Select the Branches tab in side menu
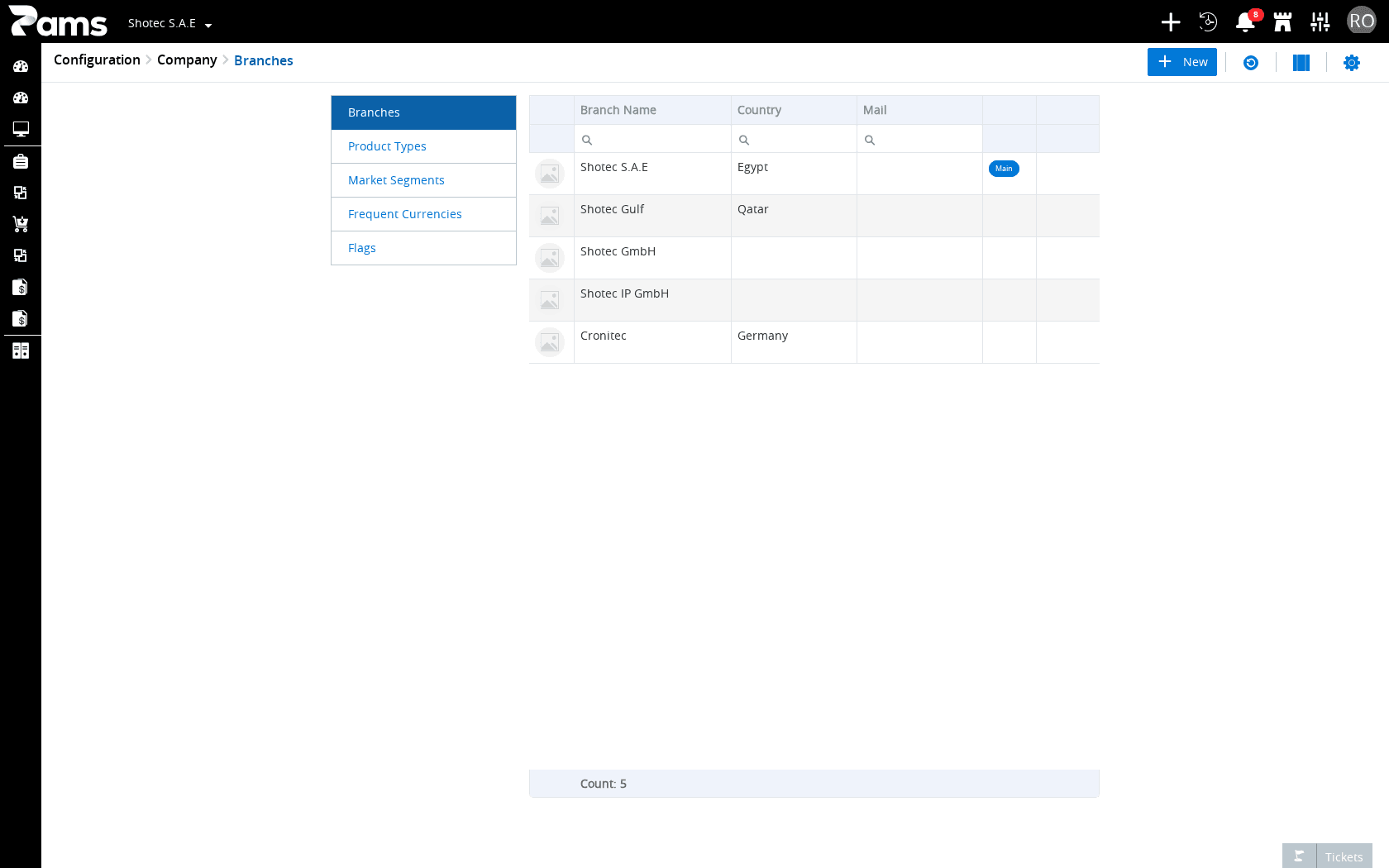 [x=423, y=112]
